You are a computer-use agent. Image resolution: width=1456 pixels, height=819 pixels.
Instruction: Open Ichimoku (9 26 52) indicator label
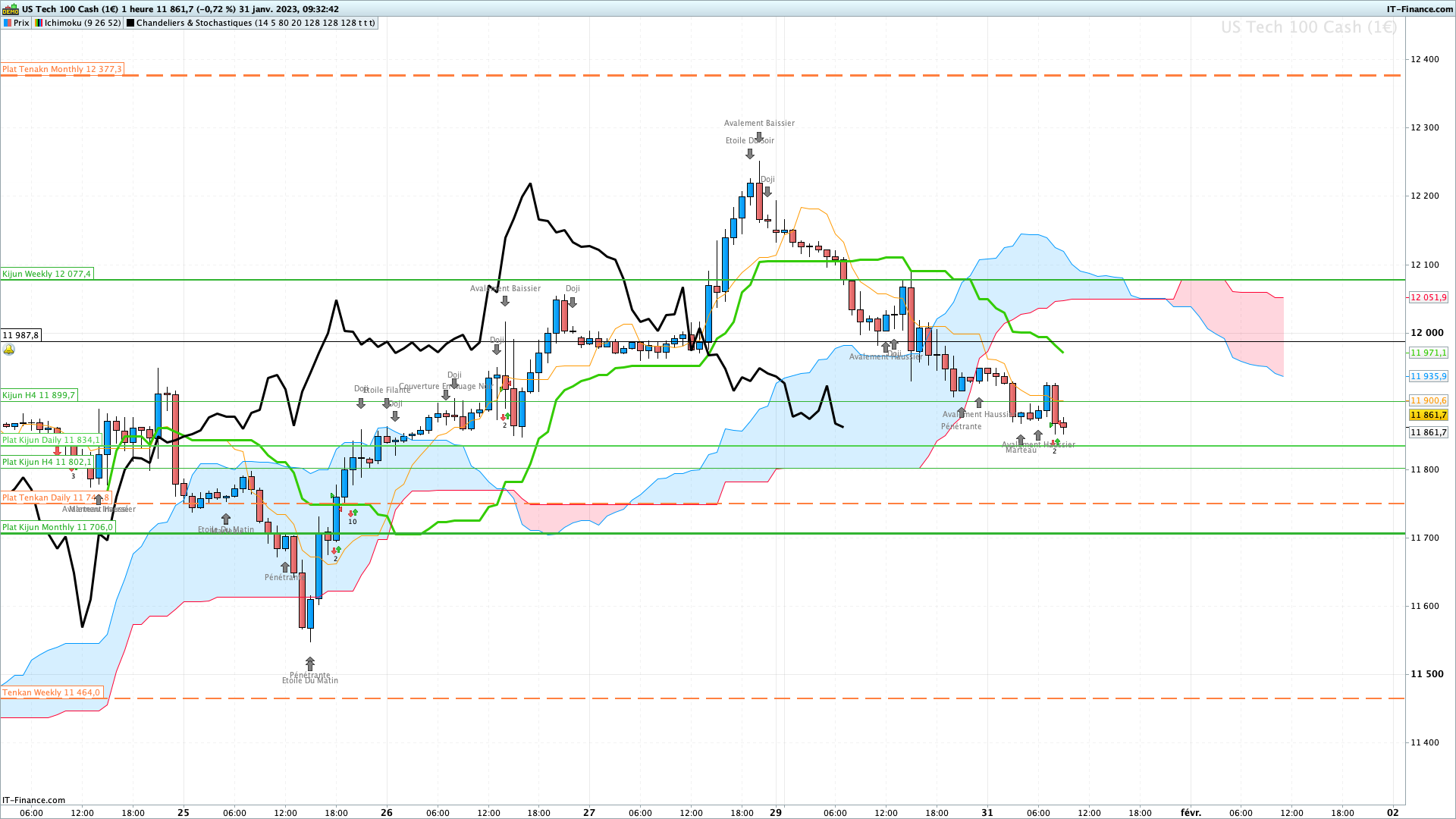(x=77, y=23)
